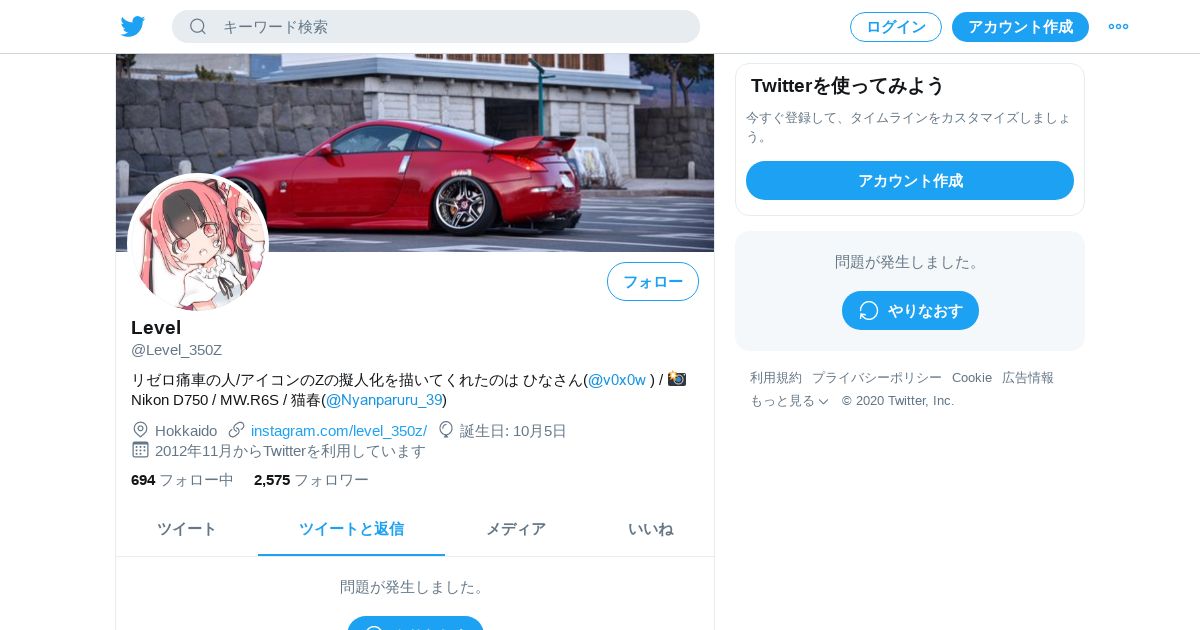The height and width of the screenshot is (630, 1200).
Task: Click the フォロー follow button
Action: pyautogui.click(x=653, y=282)
